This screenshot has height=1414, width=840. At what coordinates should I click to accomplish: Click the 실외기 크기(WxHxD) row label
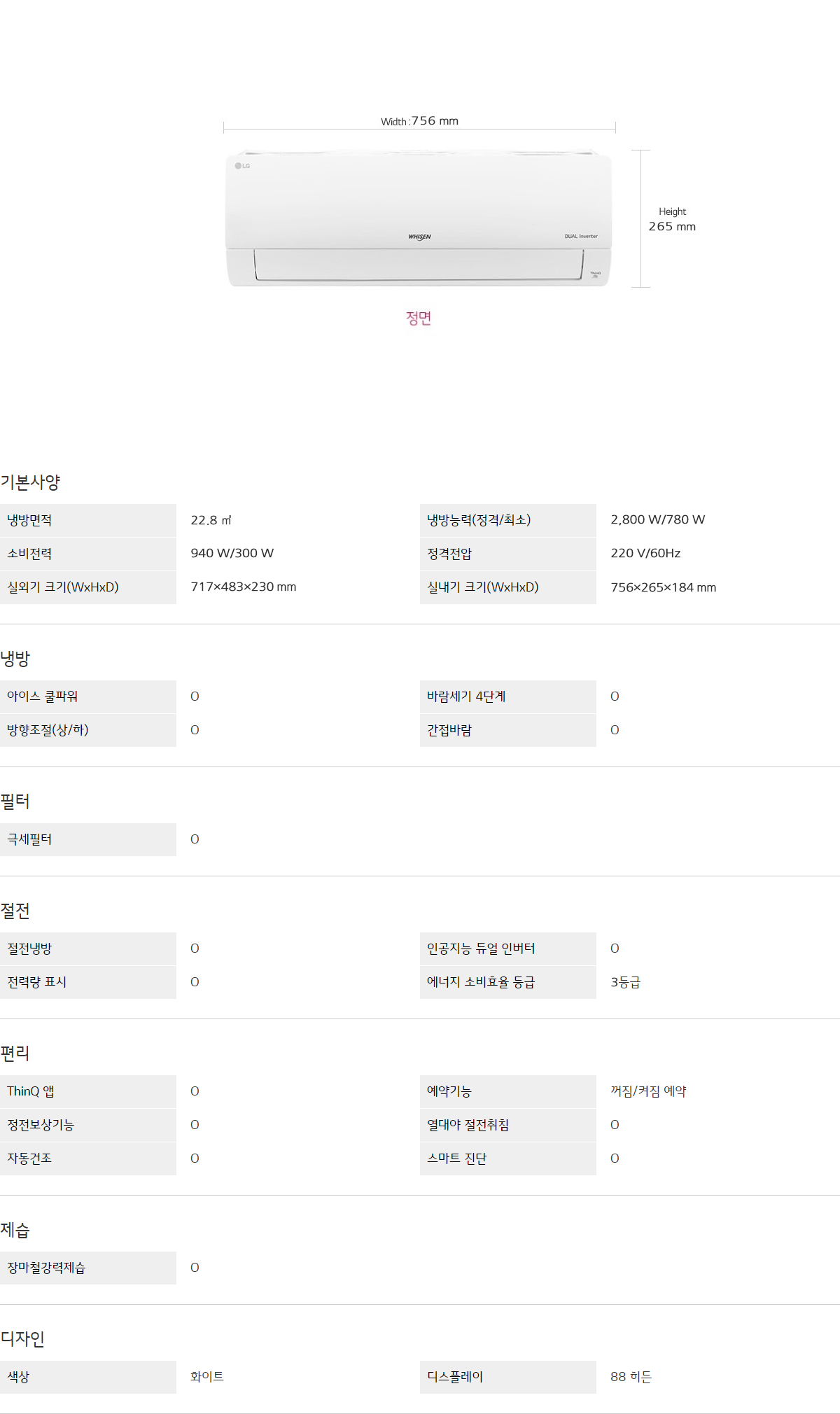pyautogui.click(x=63, y=587)
